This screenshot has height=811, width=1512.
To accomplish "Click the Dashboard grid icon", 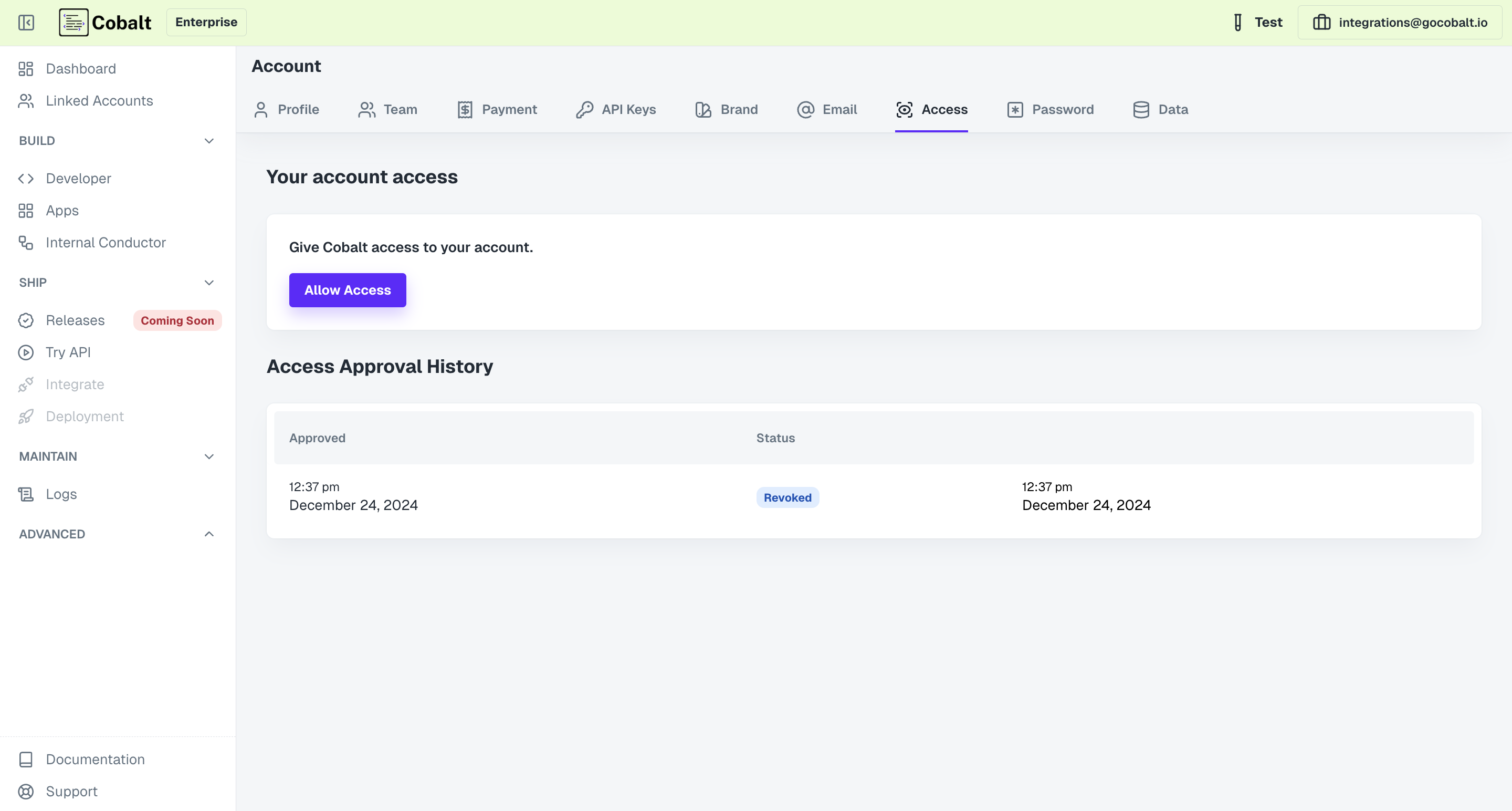I will coord(26,69).
